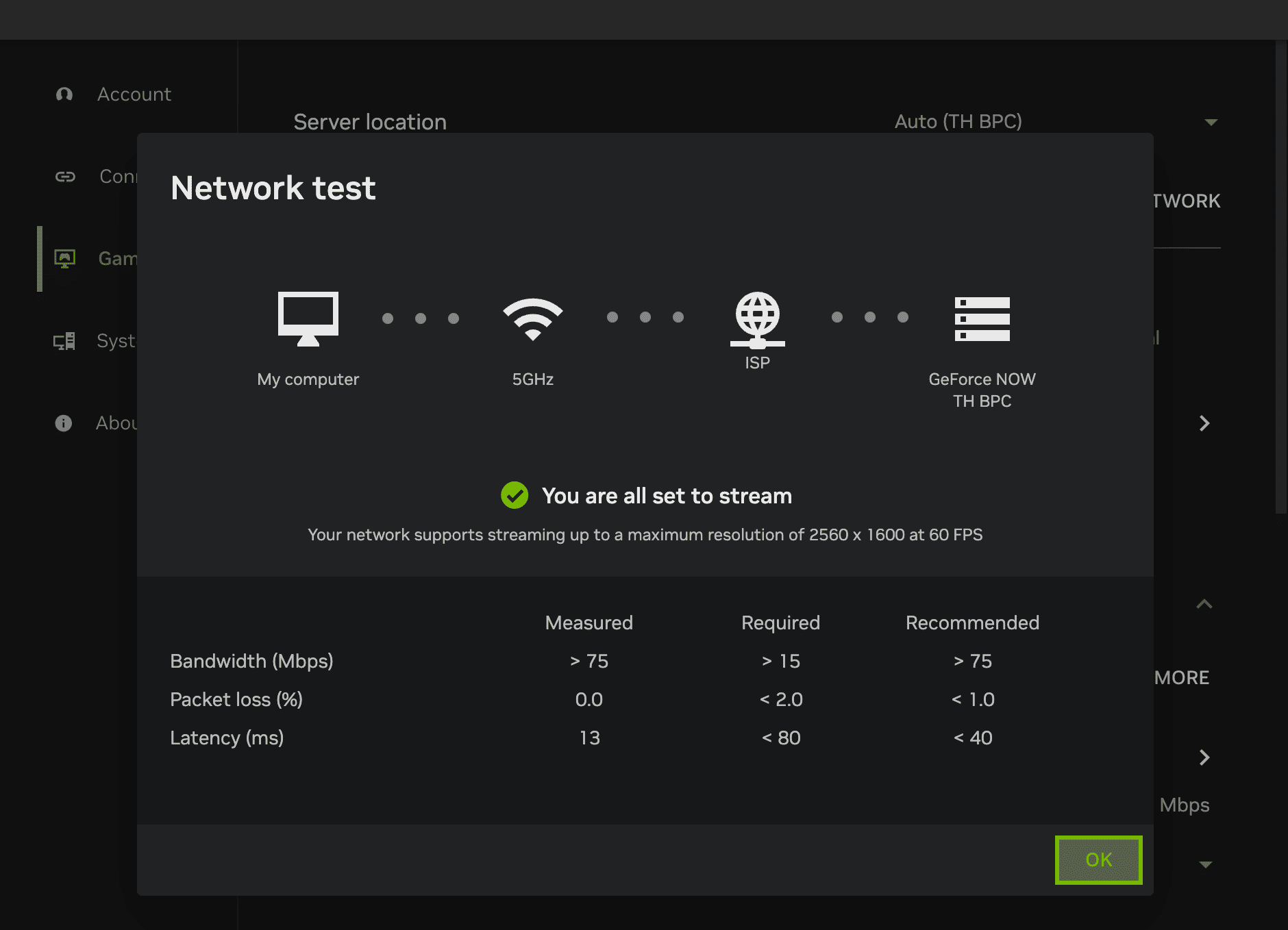Click the right chevron beside the ISP row

(1204, 423)
